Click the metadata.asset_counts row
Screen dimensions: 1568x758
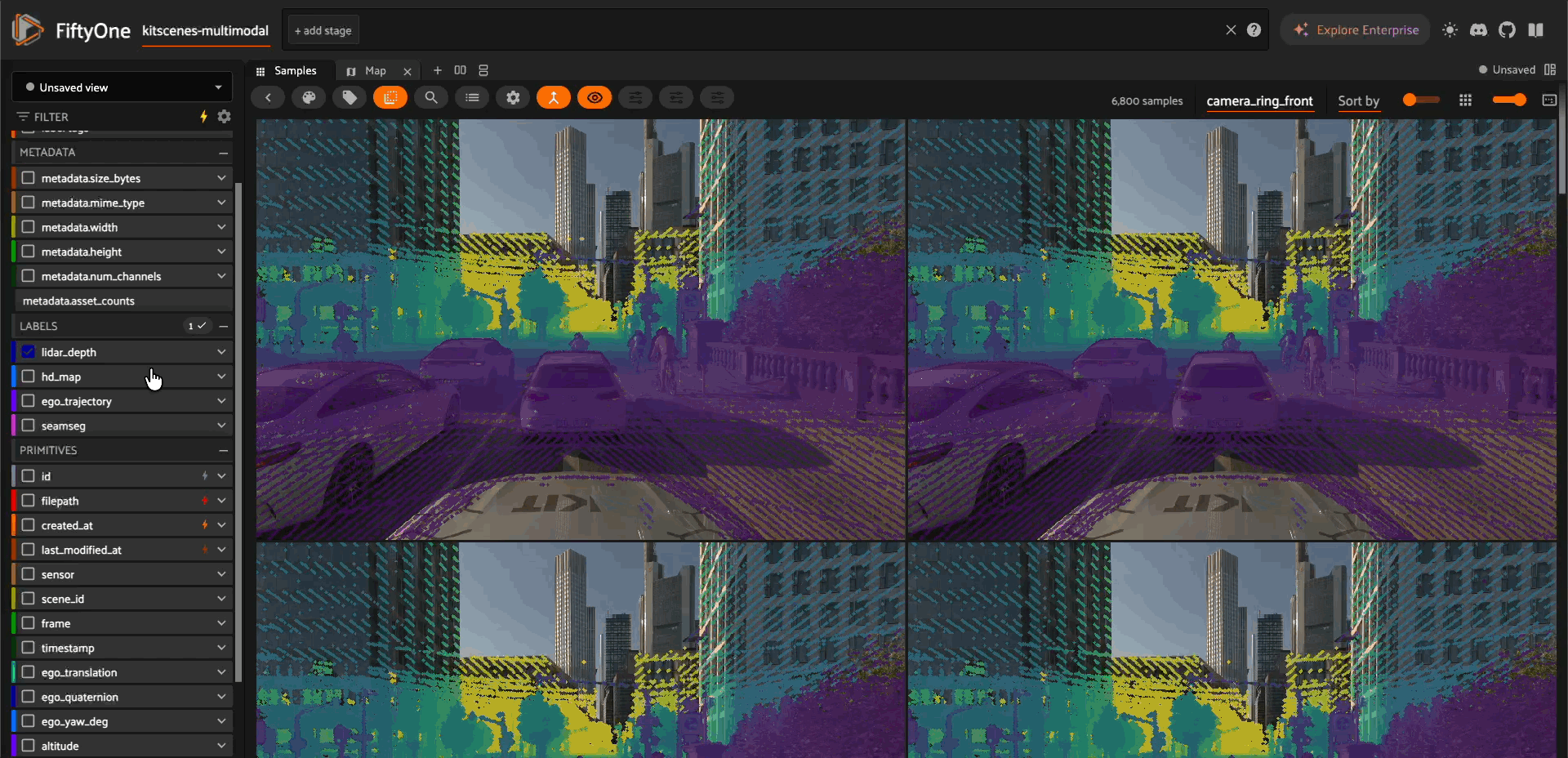[x=122, y=301]
